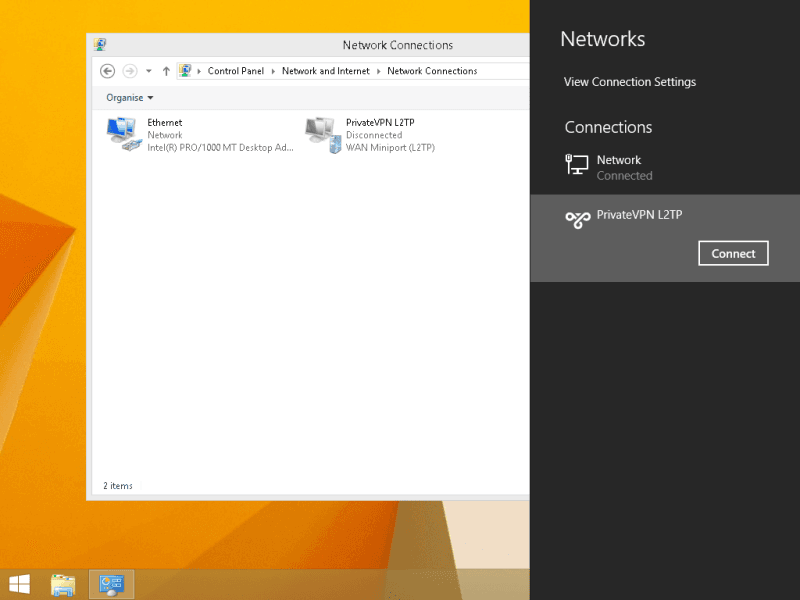Open File Explorer from the taskbar
800x600 pixels.
tap(64, 584)
